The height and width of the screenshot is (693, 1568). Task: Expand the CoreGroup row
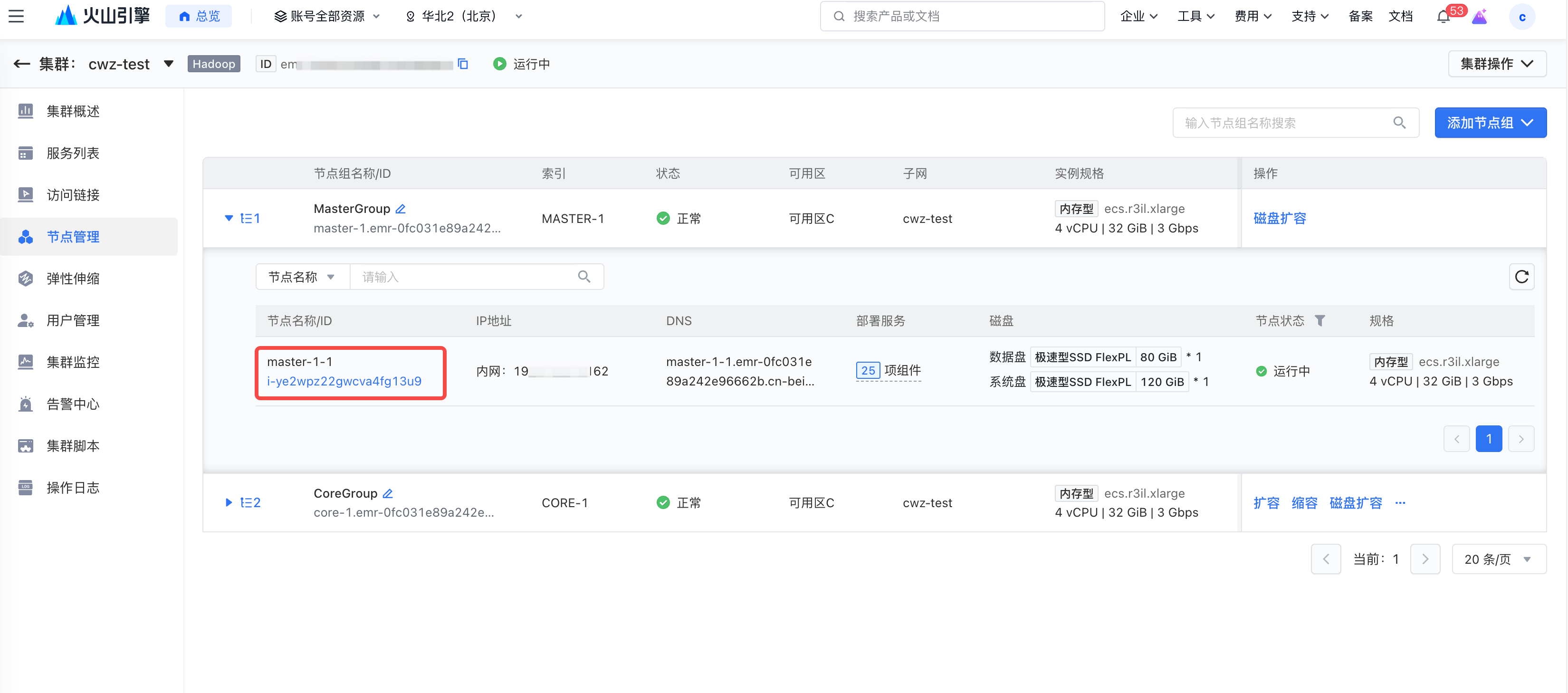(x=229, y=502)
